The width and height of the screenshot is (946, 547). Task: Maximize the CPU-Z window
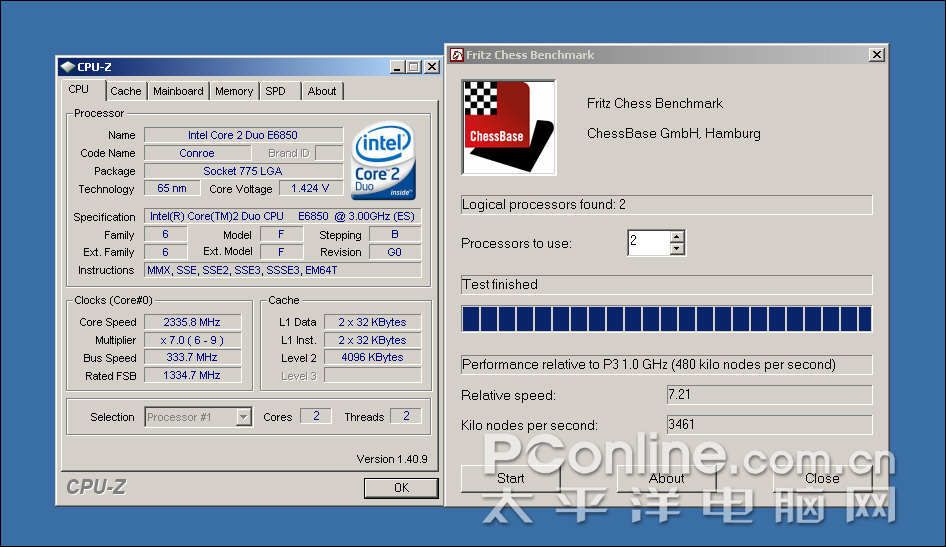tap(413, 67)
